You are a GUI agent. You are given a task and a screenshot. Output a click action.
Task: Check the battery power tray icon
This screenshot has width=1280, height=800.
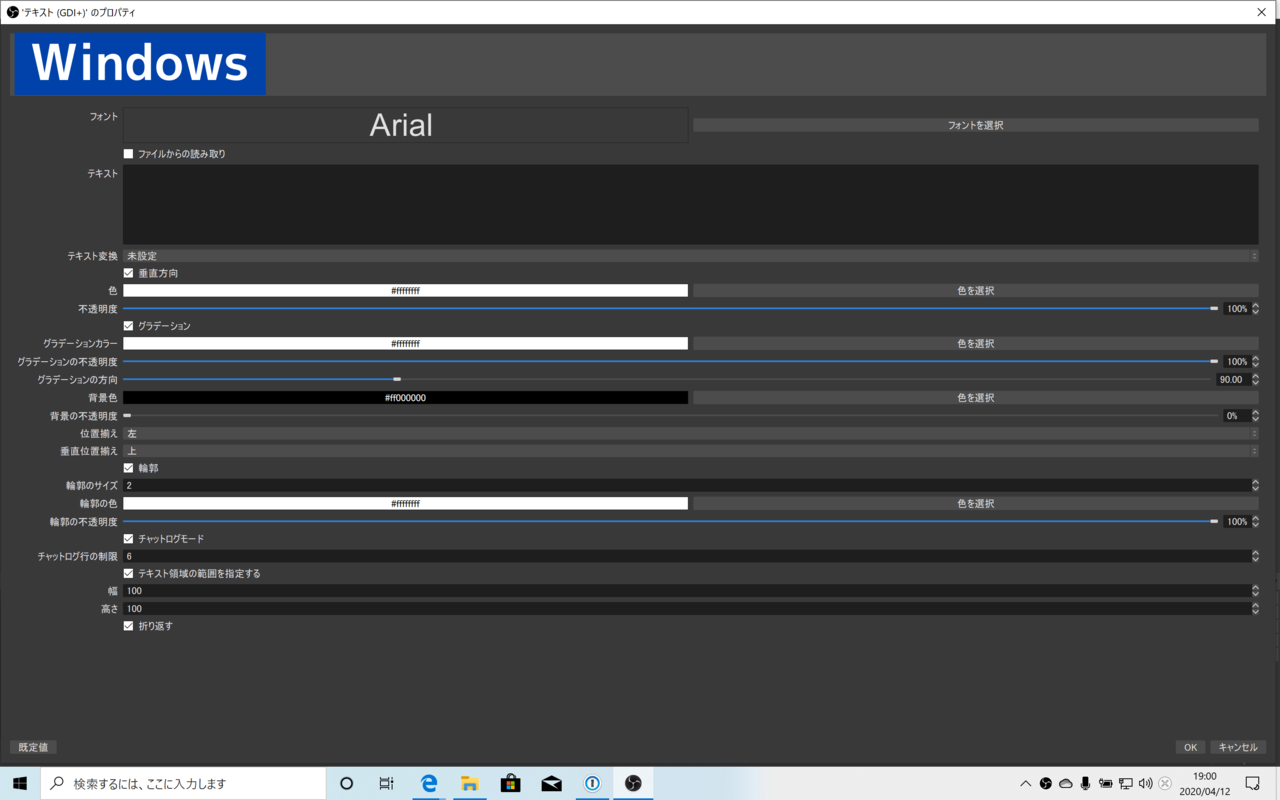pyautogui.click(x=1105, y=784)
